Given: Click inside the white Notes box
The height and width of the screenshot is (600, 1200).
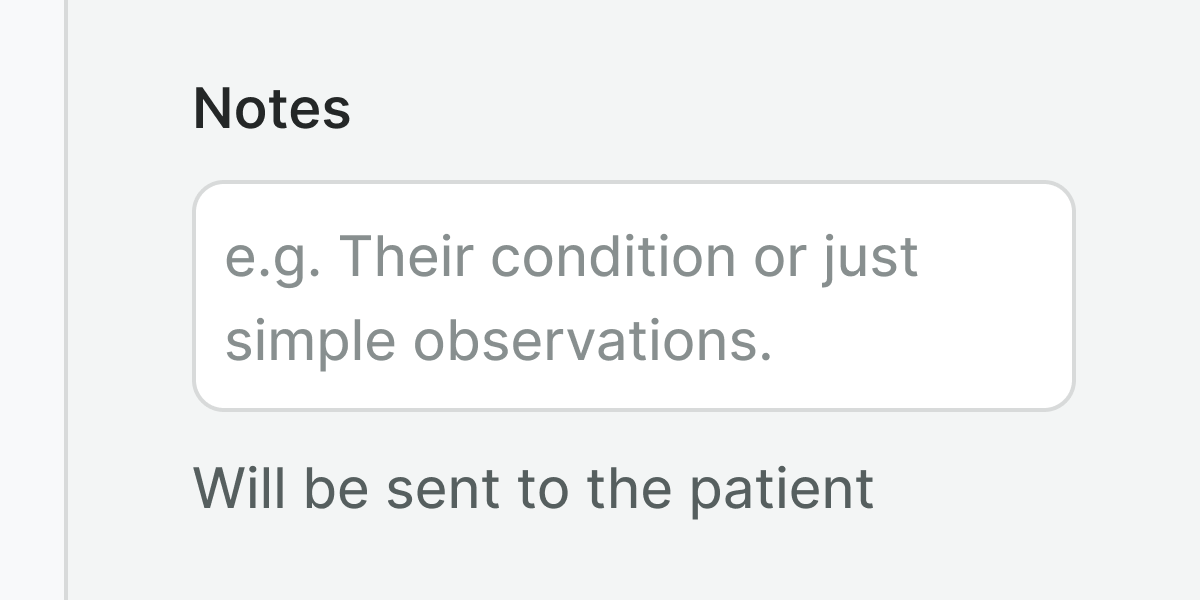Looking at the screenshot, I should (633, 296).
